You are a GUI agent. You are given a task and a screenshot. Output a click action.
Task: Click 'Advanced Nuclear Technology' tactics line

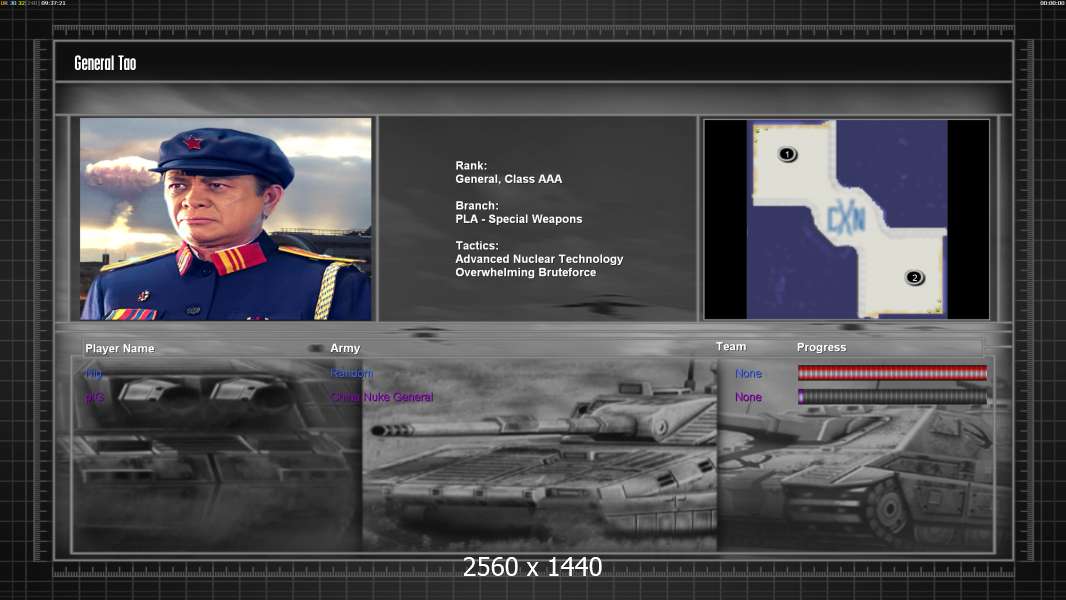[x=539, y=259]
